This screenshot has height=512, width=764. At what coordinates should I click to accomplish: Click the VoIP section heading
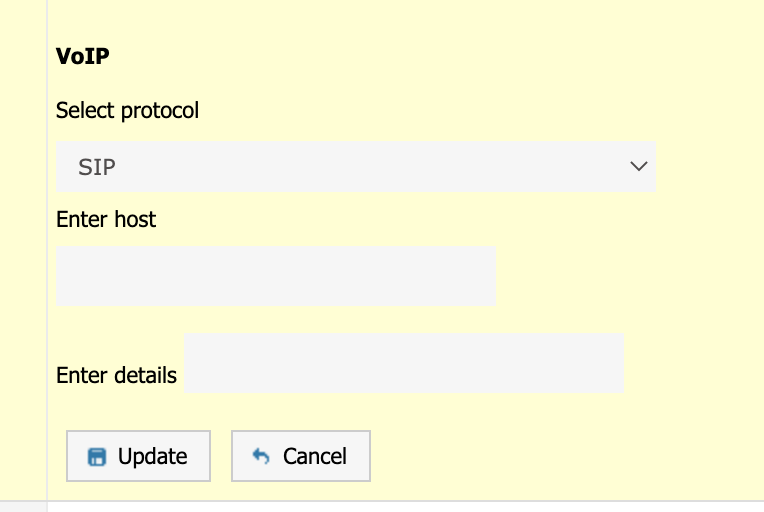point(83,56)
